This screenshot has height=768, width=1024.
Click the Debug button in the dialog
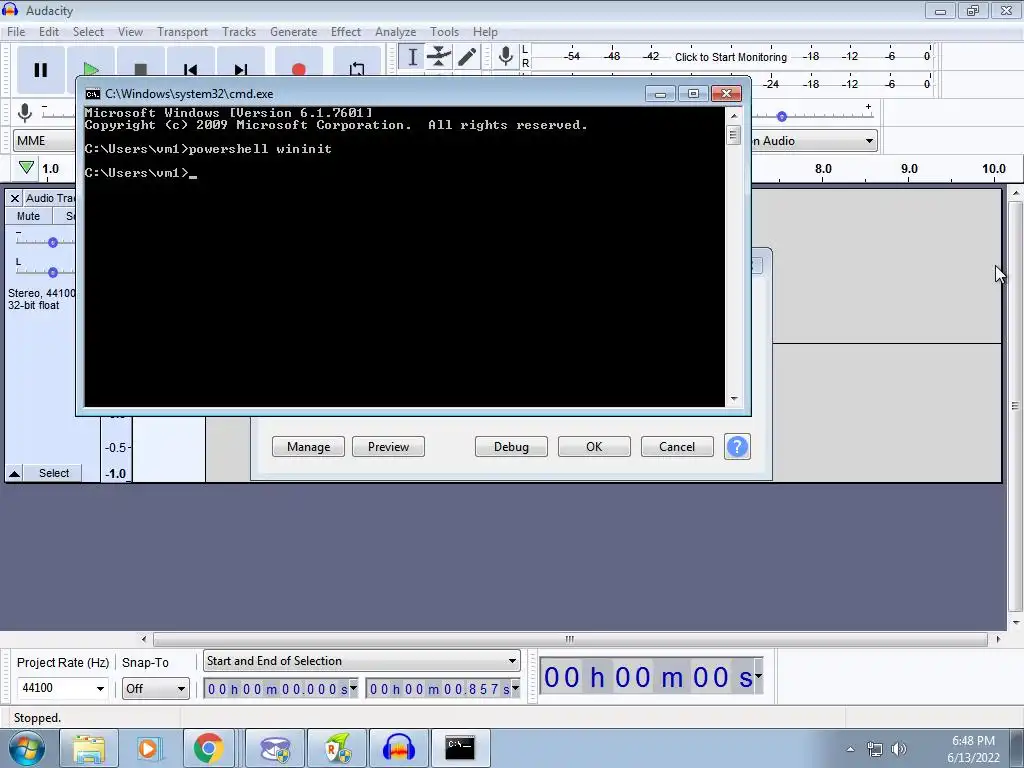click(511, 447)
